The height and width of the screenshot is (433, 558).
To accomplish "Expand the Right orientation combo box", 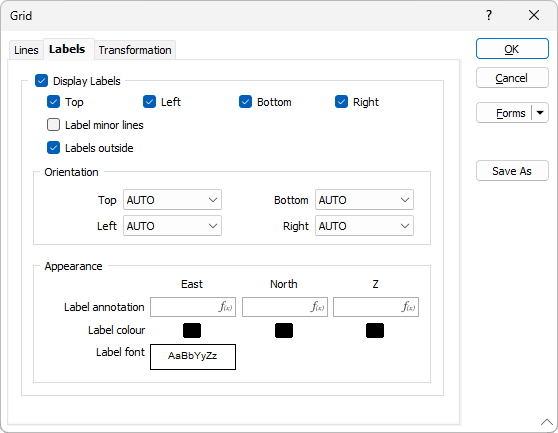I will coord(364,226).
